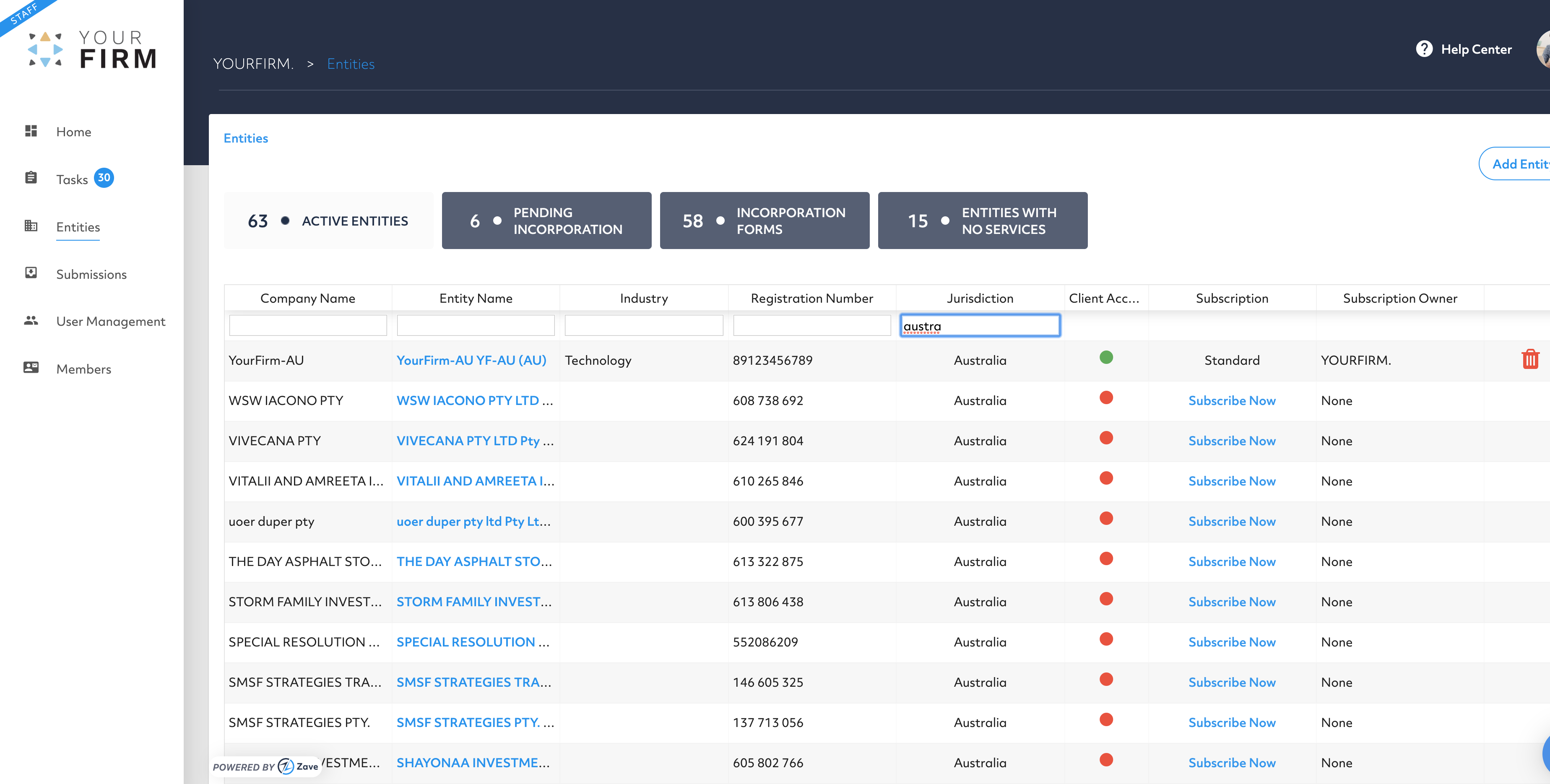Viewport: 1550px width, 784px height.
Task: Click the User Management people icon
Action: [31, 321]
